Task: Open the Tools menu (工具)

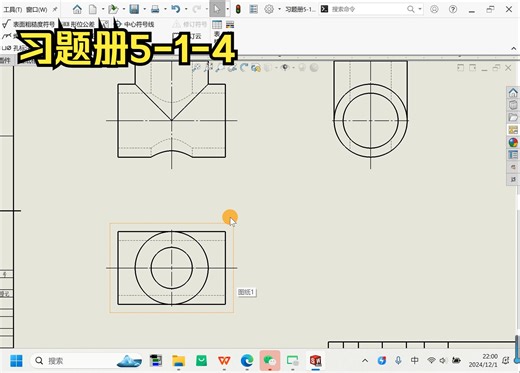Action: point(12,9)
